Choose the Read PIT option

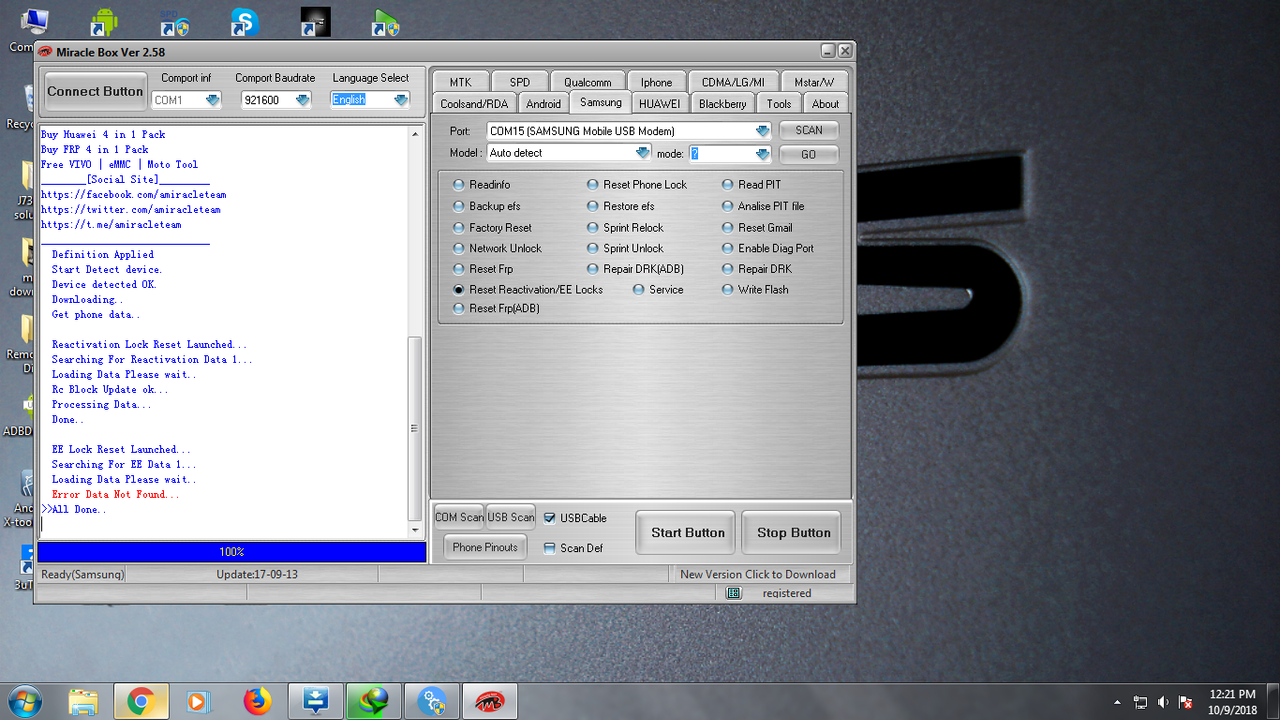point(728,185)
